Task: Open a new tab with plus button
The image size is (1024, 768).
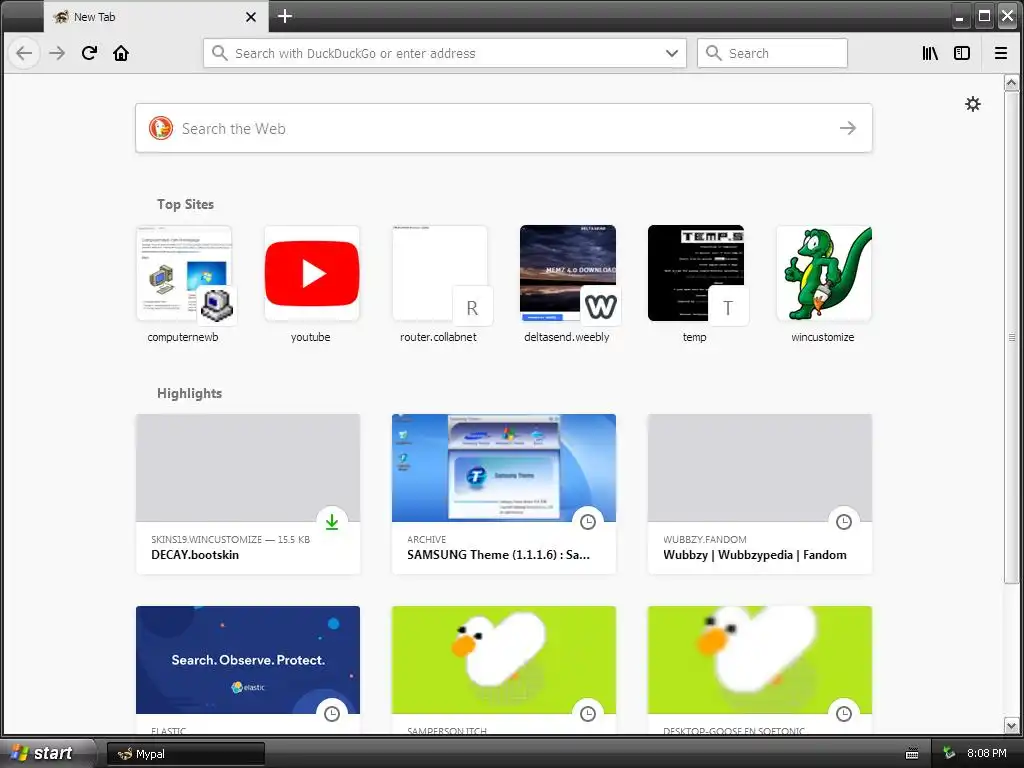Action: (x=285, y=16)
